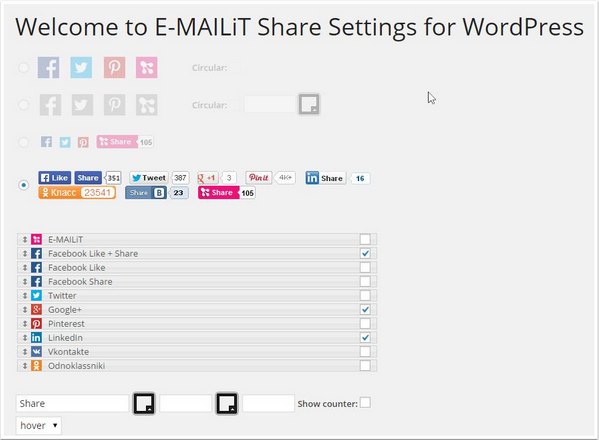Click the large pink E-MAILiT icon

click(147, 68)
